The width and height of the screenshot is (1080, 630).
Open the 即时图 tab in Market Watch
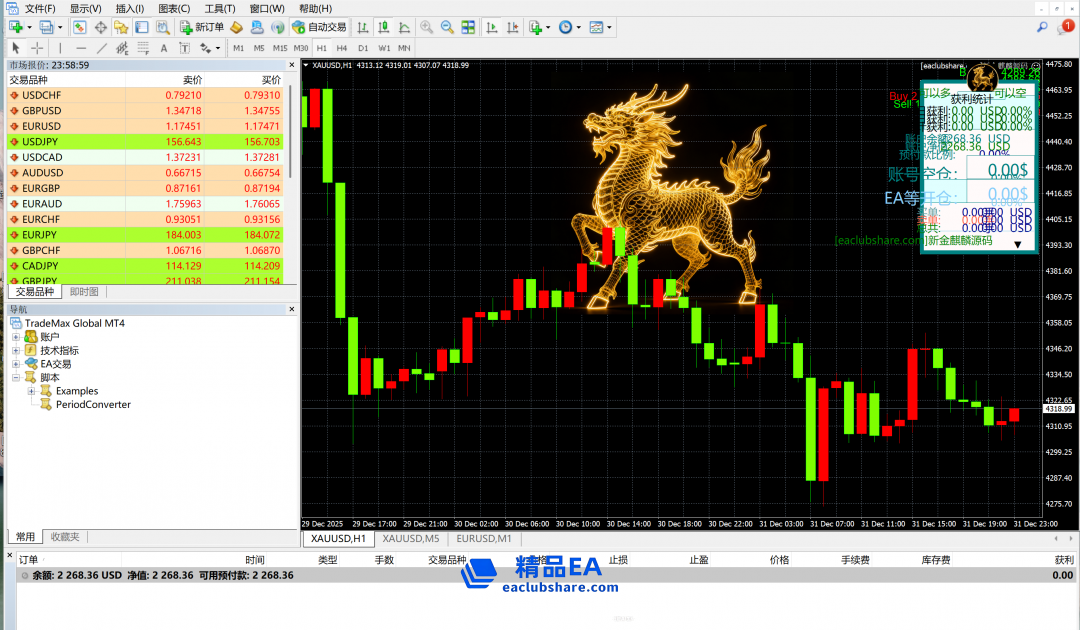point(84,292)
